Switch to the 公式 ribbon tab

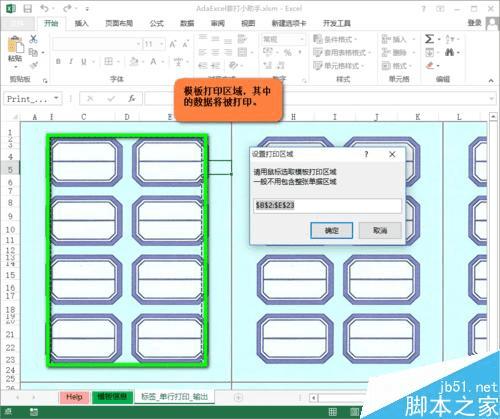pyautogui.click(x=156, y=23)
